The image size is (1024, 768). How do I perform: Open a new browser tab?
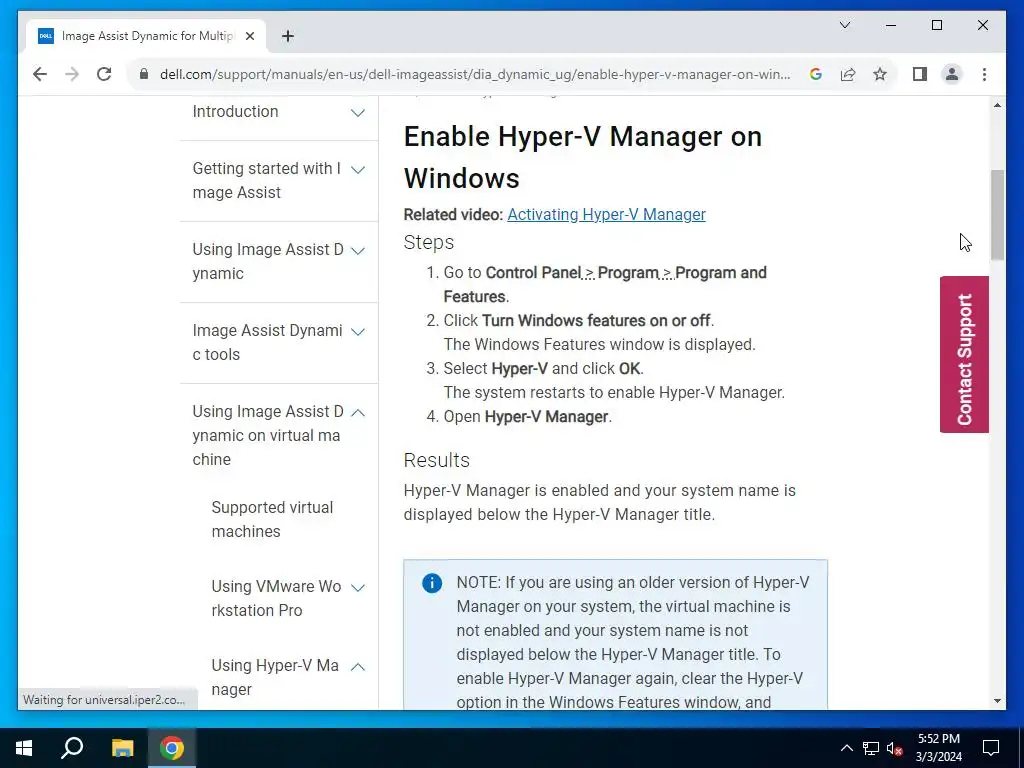click(287, 36)
